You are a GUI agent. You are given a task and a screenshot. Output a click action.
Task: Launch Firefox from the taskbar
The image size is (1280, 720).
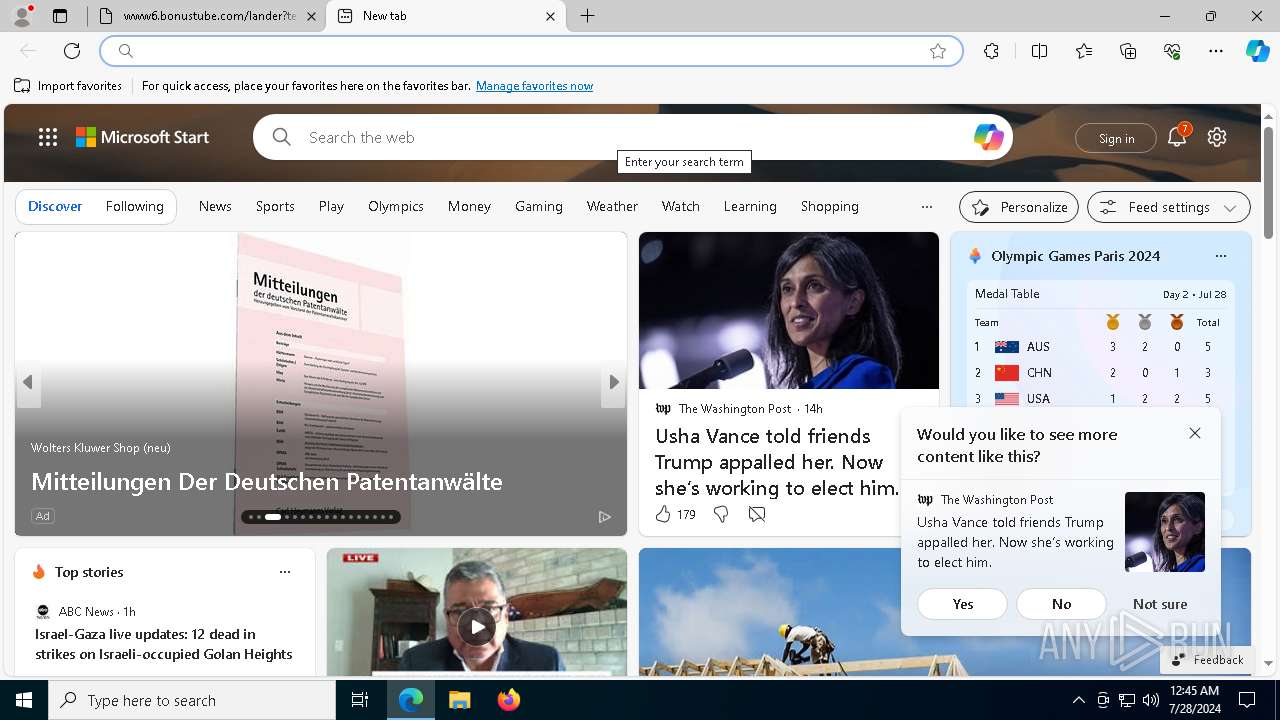pos(508,700)
